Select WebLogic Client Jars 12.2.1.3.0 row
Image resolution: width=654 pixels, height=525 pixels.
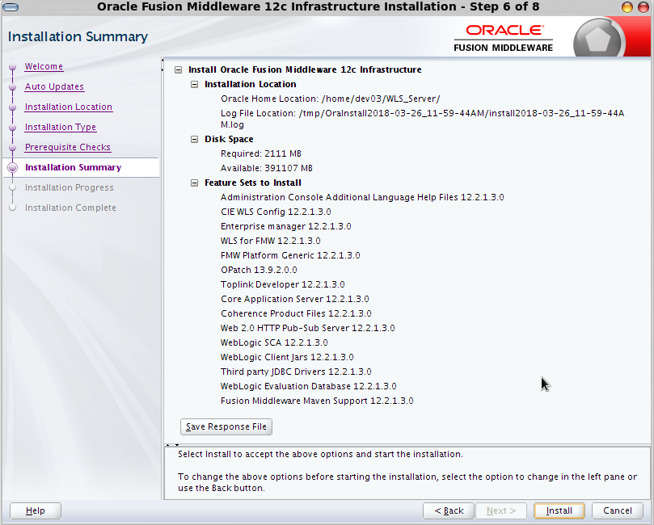tap(287, 357)
